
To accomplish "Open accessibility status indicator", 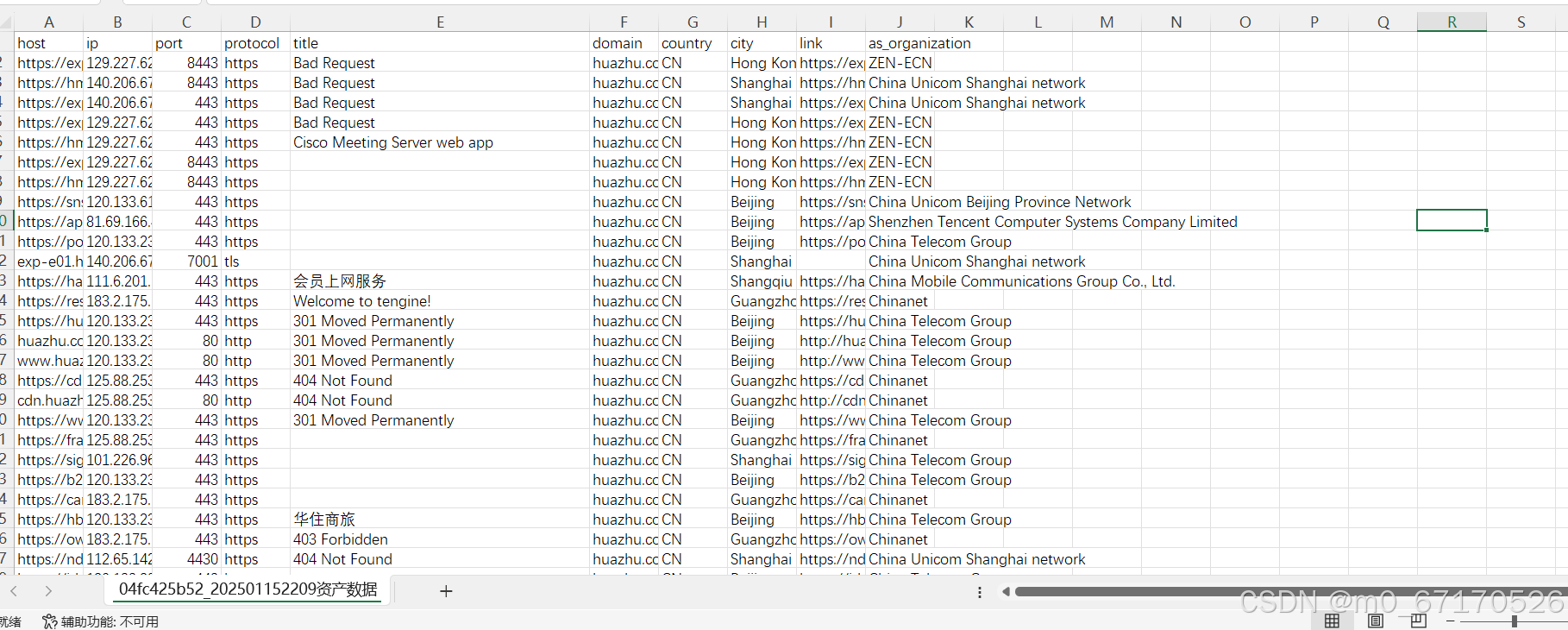I will tap(100, 621).
